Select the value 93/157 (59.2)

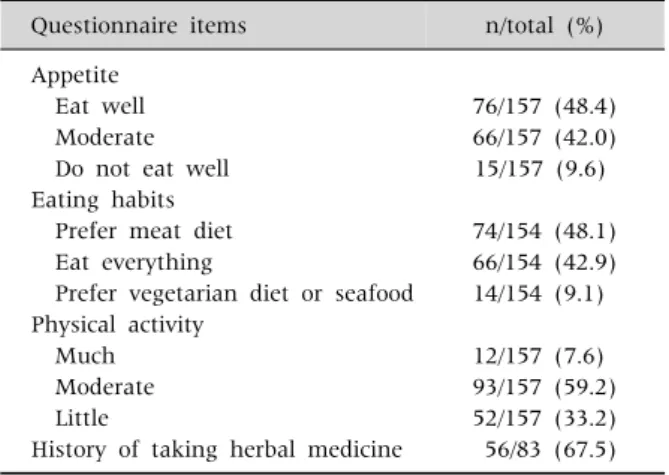(544, 387)
